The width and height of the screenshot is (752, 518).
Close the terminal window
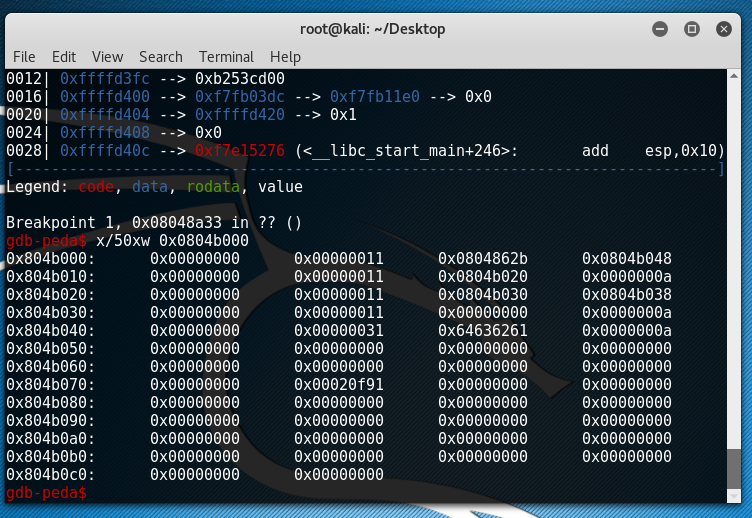point(724,29)
